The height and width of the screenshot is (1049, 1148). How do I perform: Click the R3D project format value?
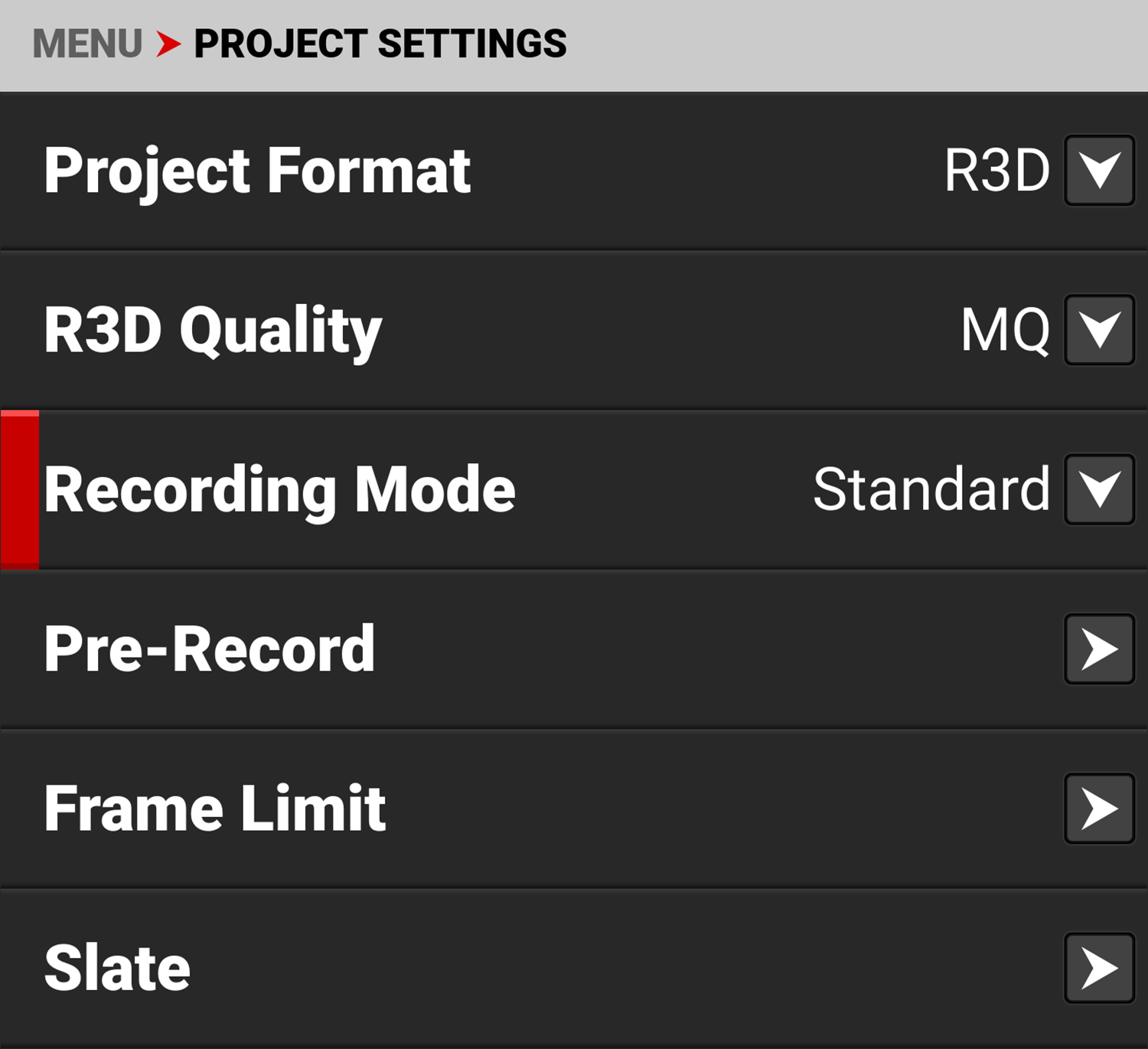tap(996, 171)
